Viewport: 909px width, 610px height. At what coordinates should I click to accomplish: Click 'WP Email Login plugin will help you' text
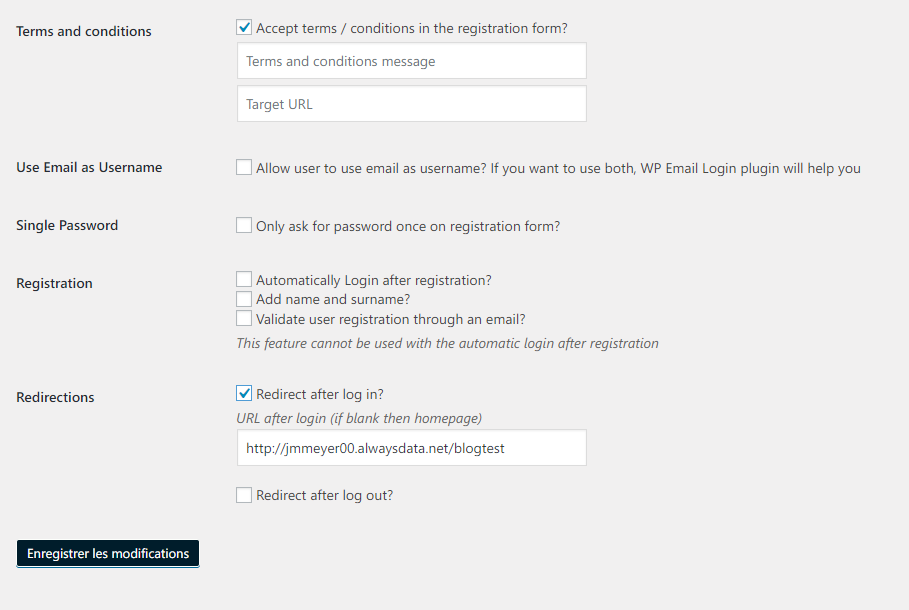click(x=750, y=168)
